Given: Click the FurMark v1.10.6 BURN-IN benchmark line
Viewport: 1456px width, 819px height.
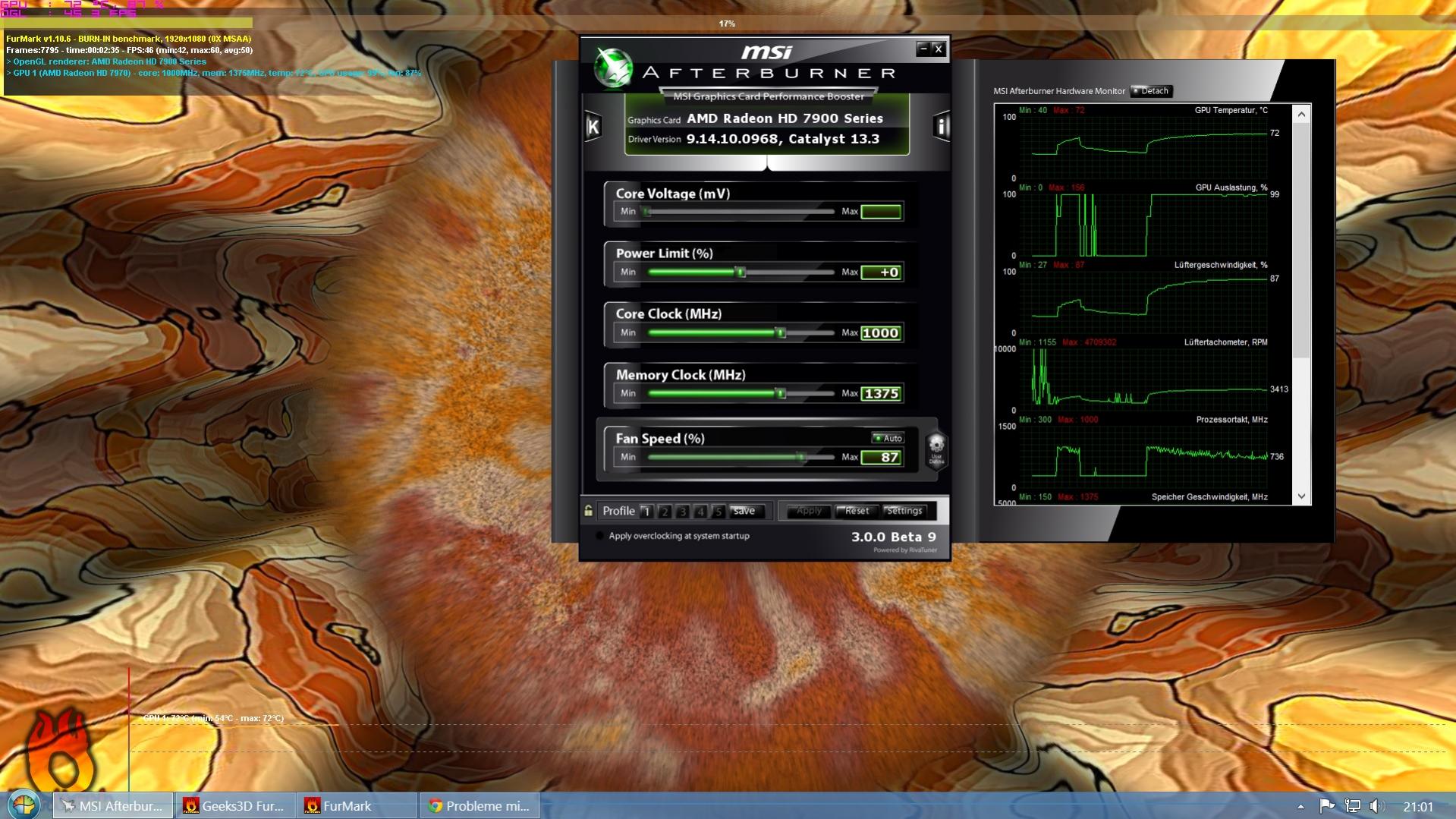Looking at the screenshot, I should (x=129, y=39).
